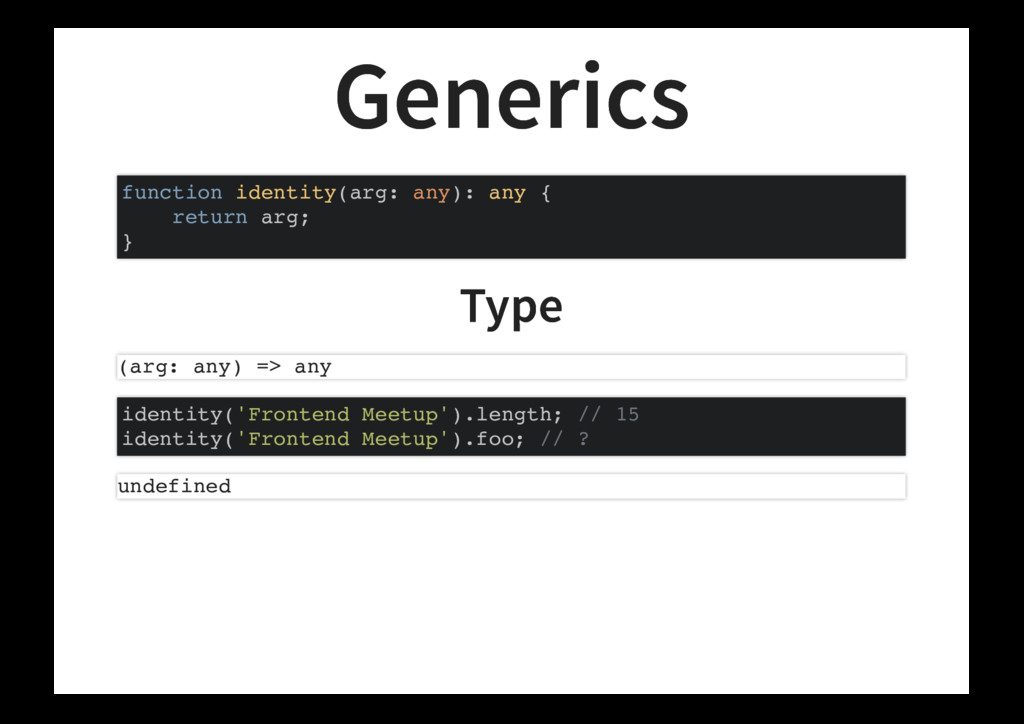Click the arrow in type signature
The image size is (1024, 724).
point(268,366)
